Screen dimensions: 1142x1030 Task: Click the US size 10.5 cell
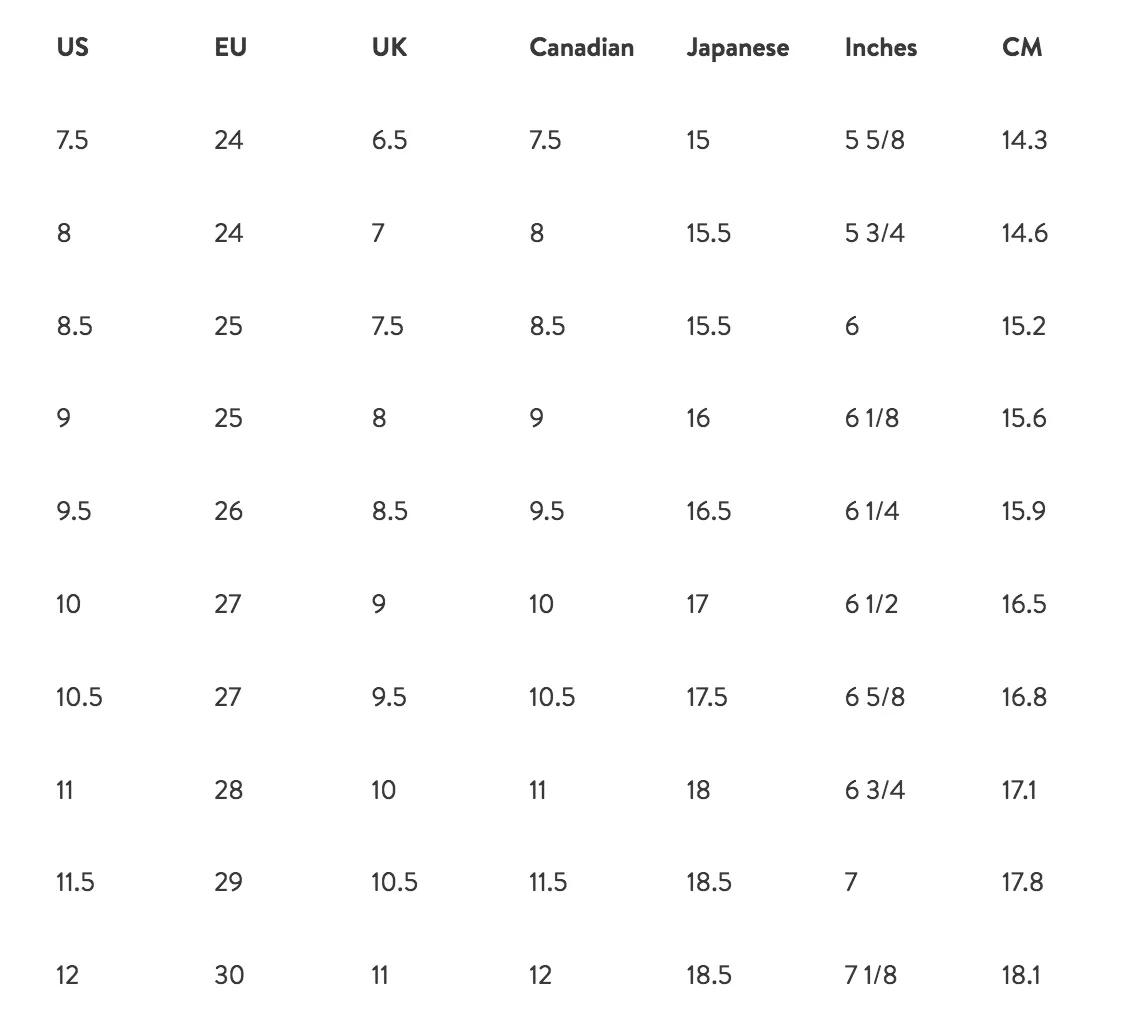tap(79, 697)
